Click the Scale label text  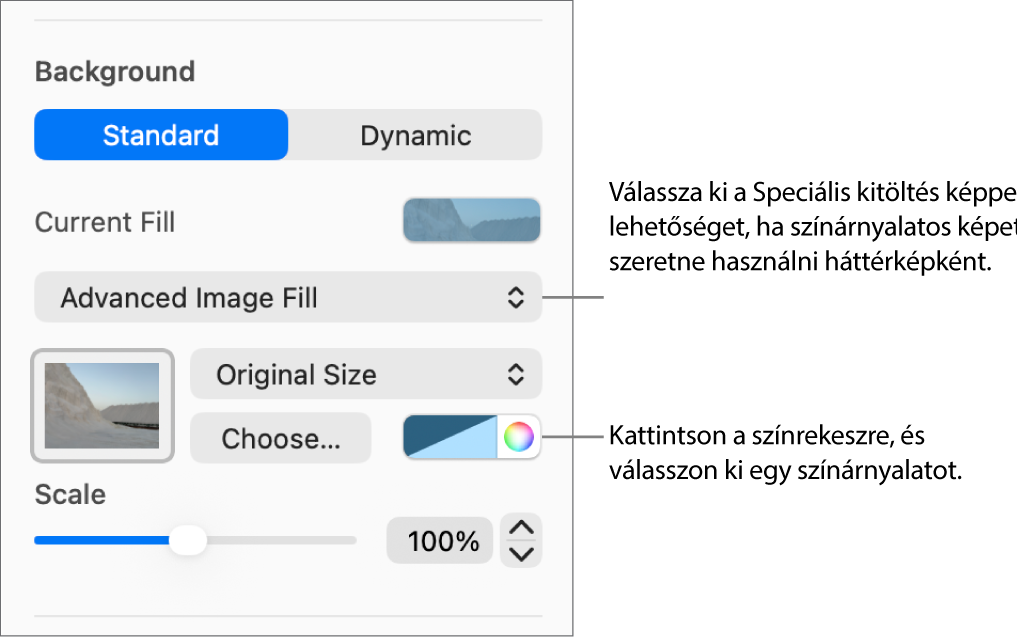70,494
